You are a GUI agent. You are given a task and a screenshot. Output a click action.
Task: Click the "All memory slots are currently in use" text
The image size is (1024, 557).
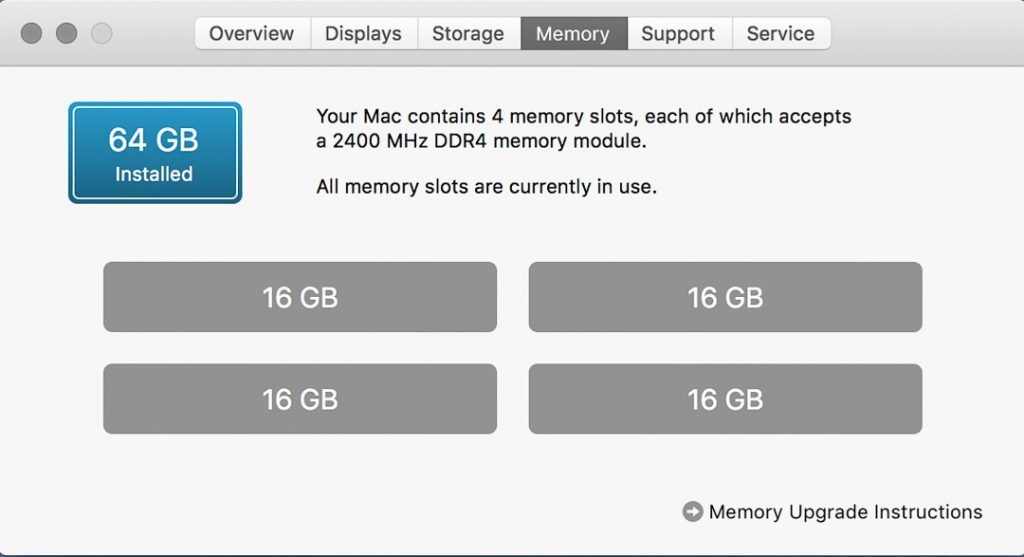tap(486, 186)
